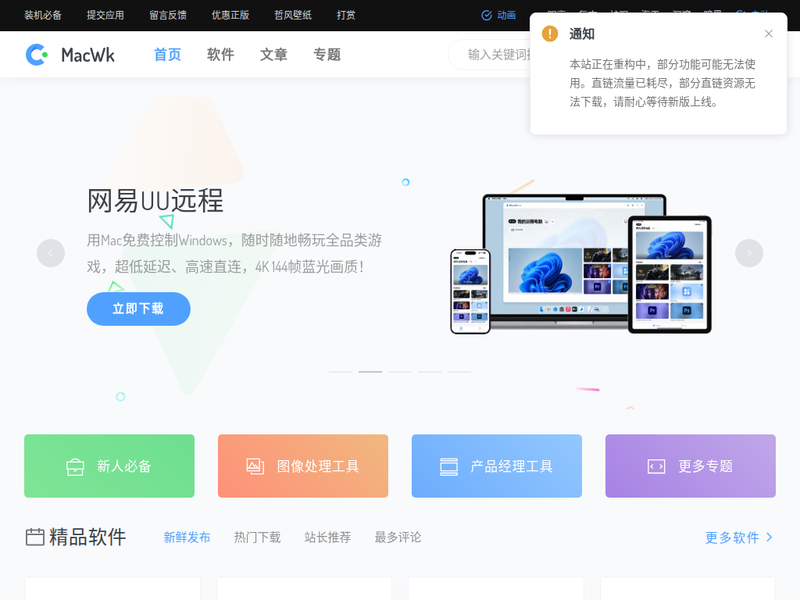
Task: Open 新人必备 briefcase category card
Action: (109, 466)
